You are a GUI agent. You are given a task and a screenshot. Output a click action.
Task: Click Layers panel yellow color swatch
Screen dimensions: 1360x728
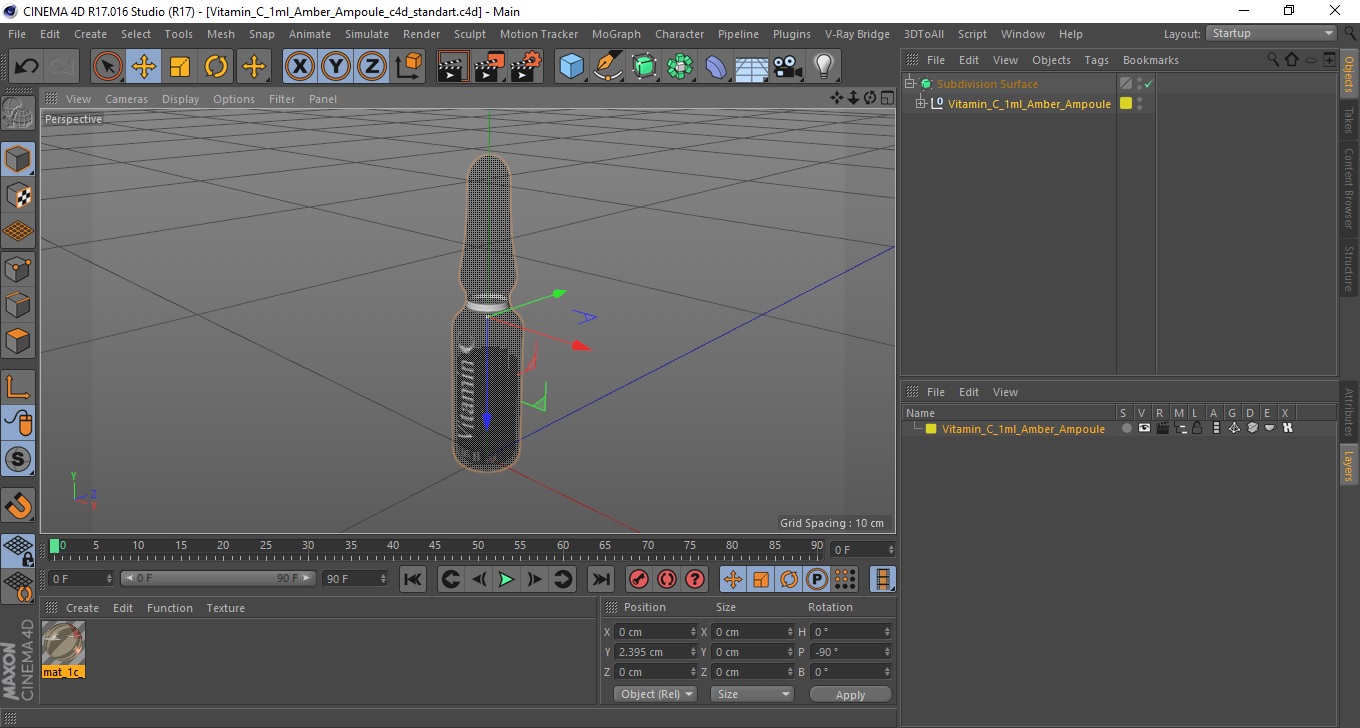coord(931,429)
